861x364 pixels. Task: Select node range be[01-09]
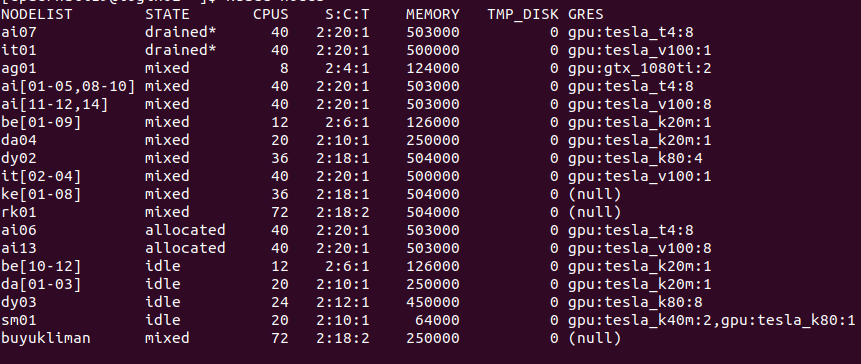pyautogui.click(x=41, y=122)
